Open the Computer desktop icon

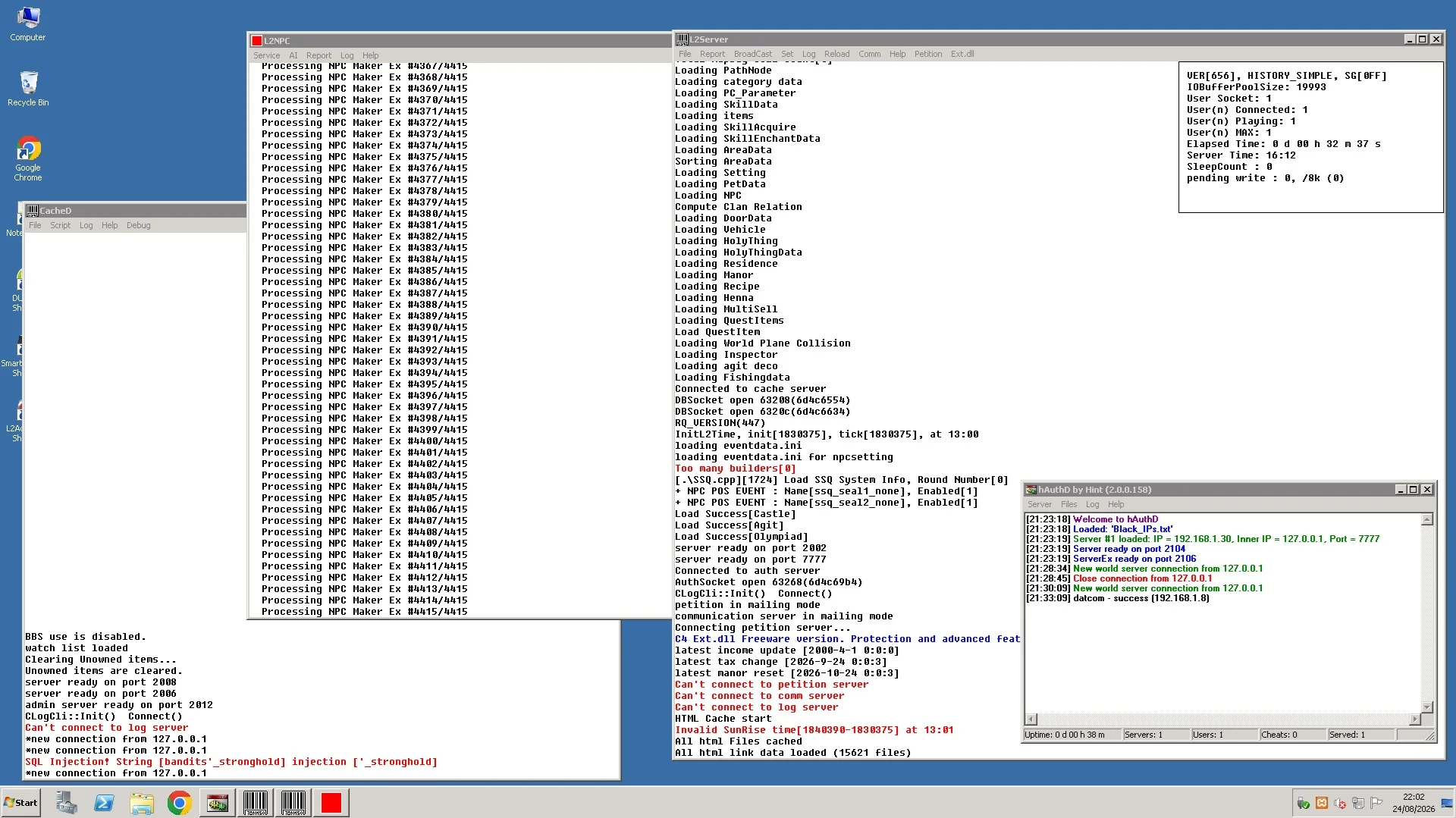(x=28, y=24)
